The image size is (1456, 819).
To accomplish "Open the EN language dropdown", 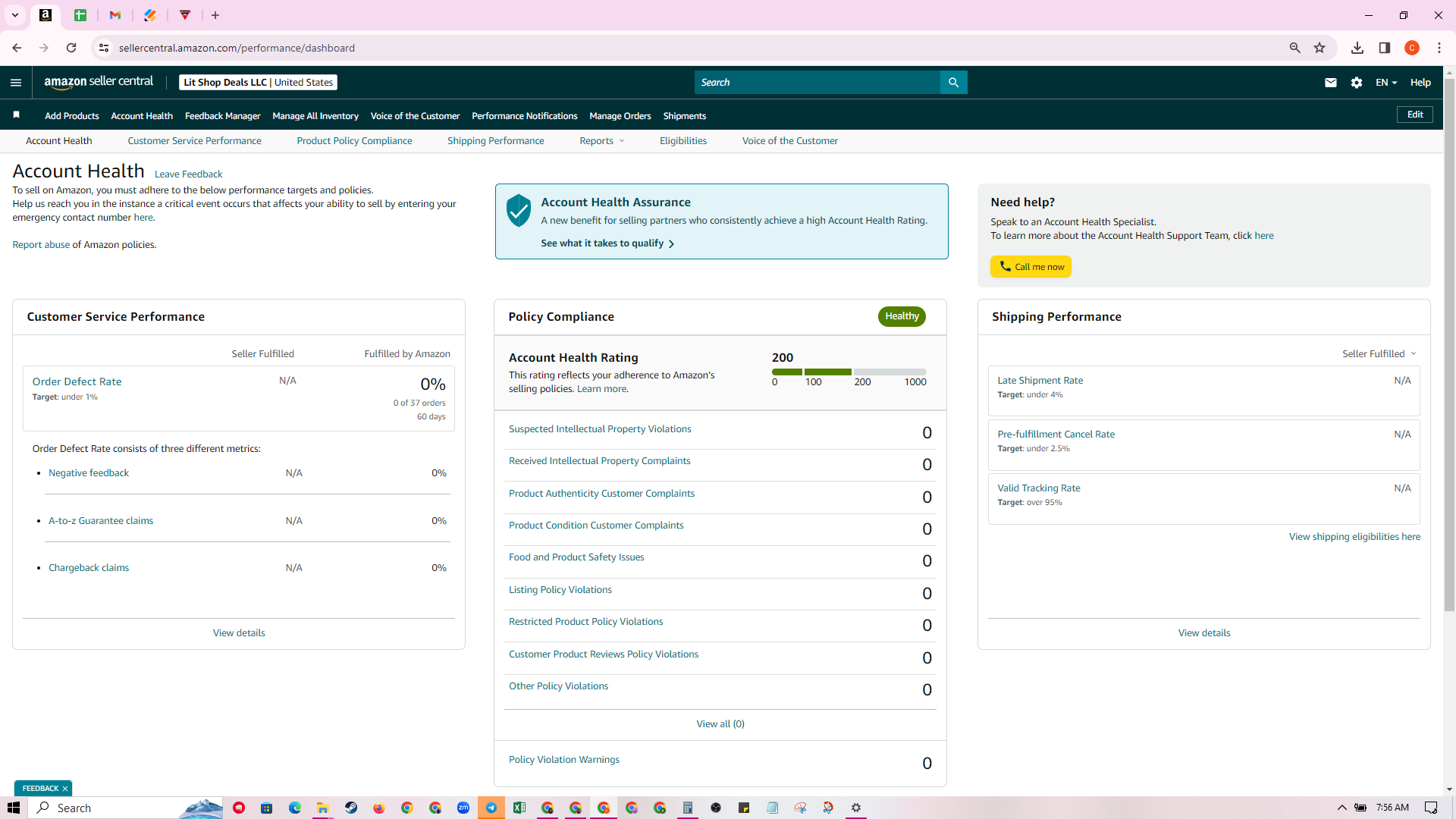I will (1386, 83).
